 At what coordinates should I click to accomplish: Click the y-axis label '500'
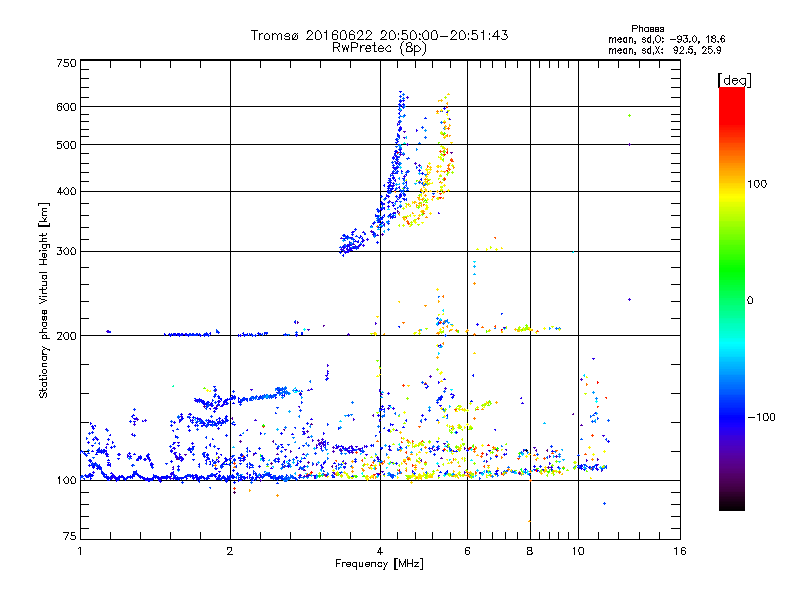(66, 145)
